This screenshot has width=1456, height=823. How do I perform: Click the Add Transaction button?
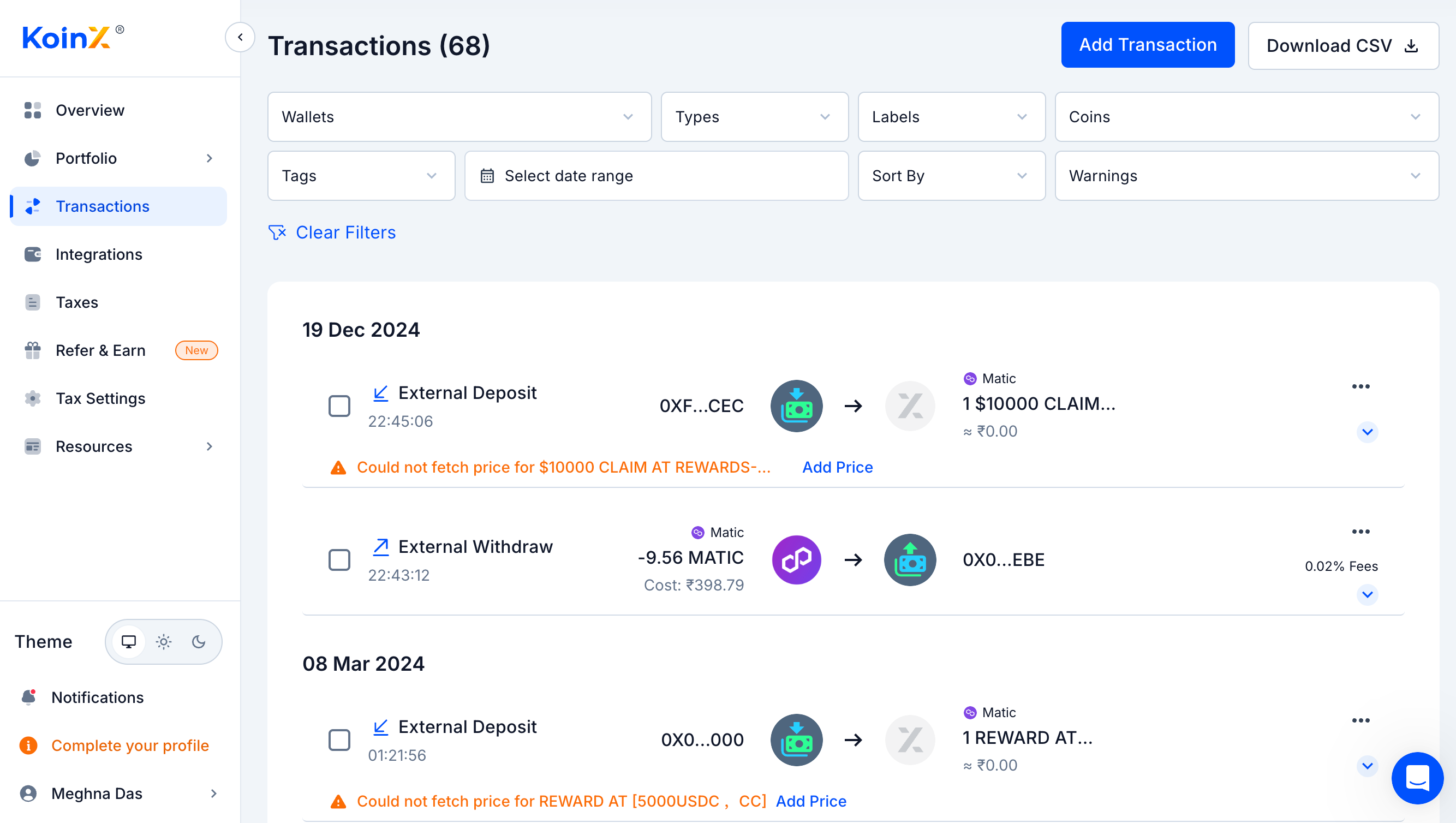click(1147, 45)
